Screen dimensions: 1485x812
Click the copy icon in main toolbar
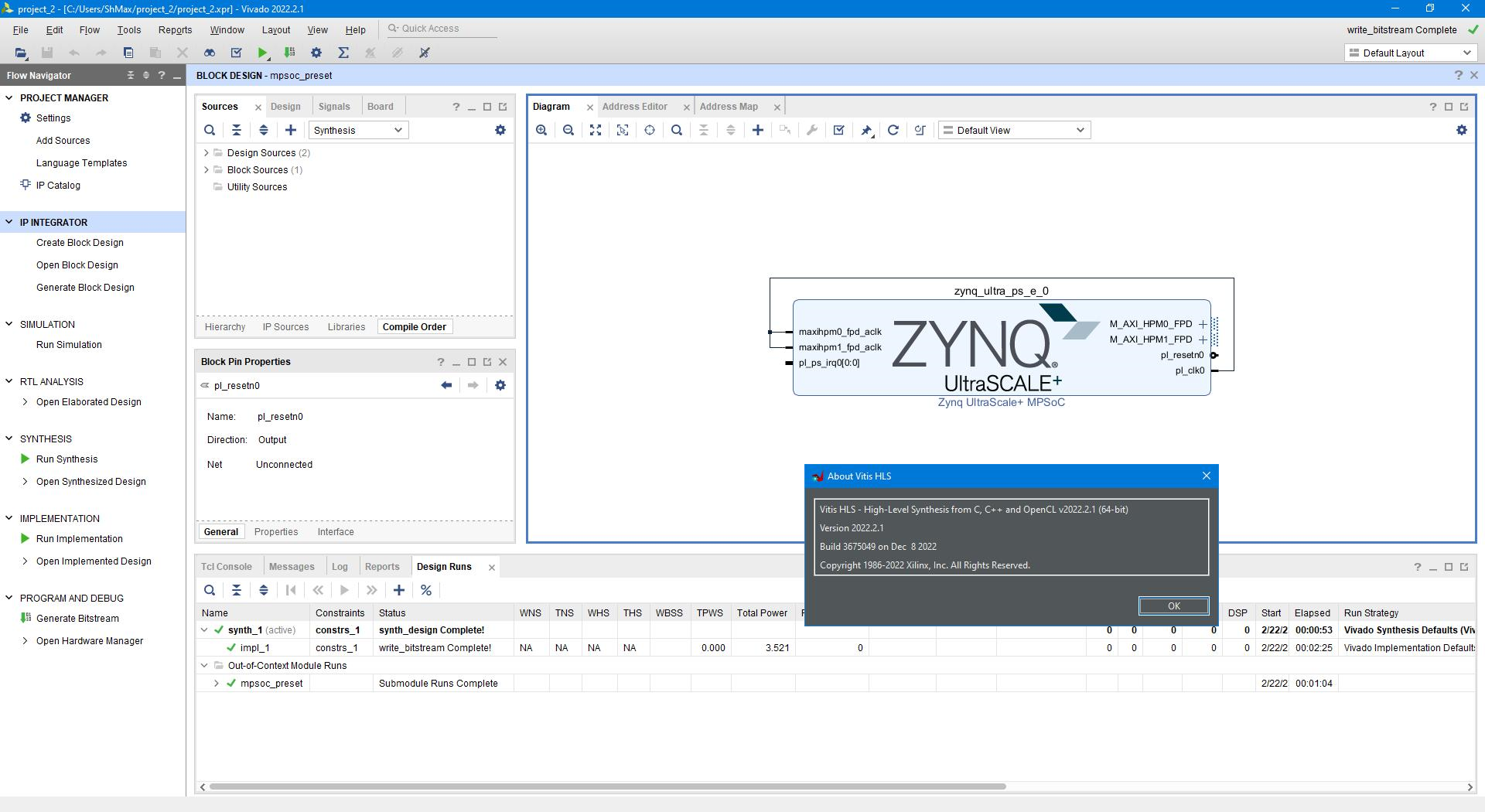point(128,53)
